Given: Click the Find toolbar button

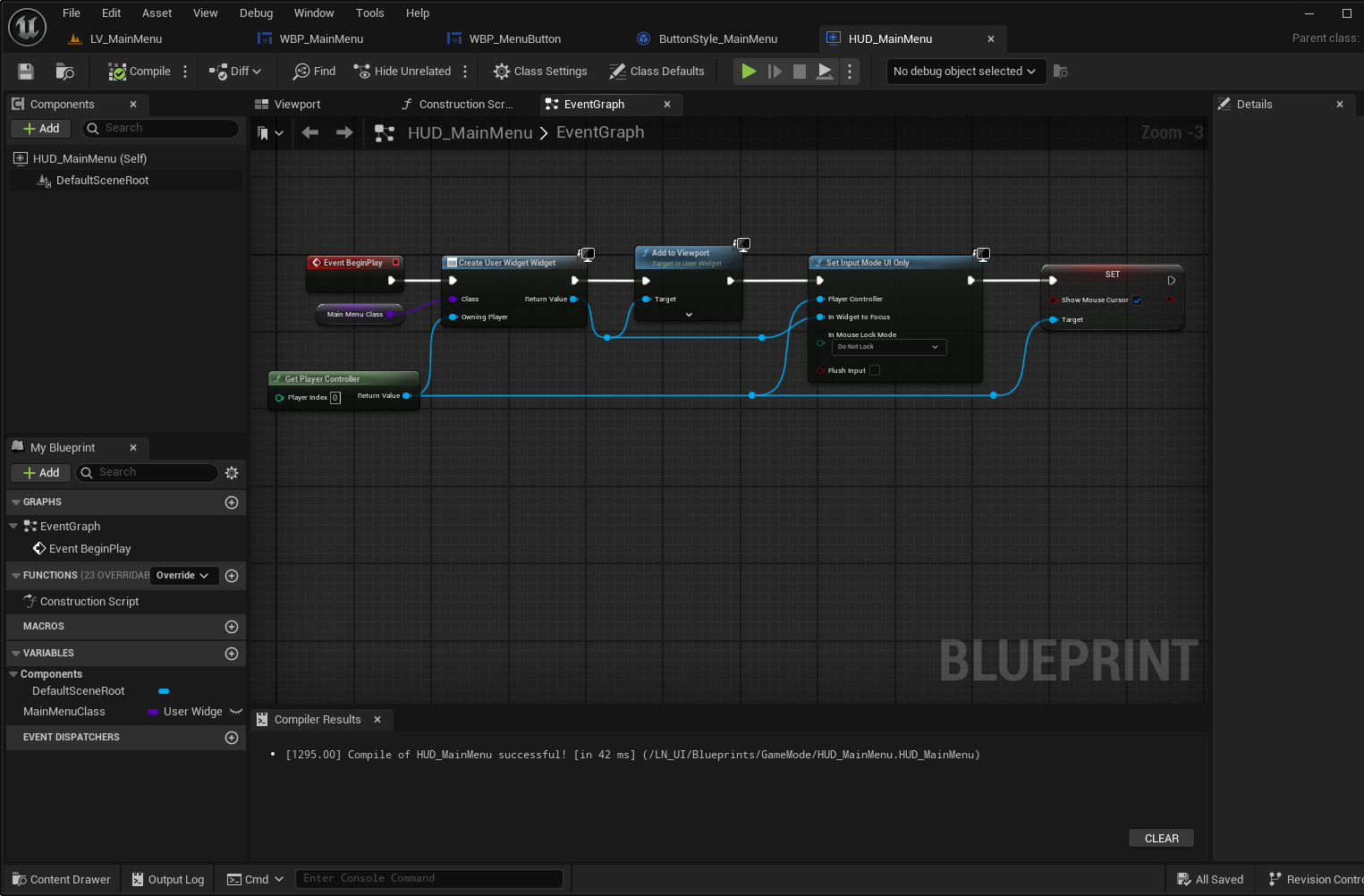Looking at the screenshot, I should pos(315,72).
